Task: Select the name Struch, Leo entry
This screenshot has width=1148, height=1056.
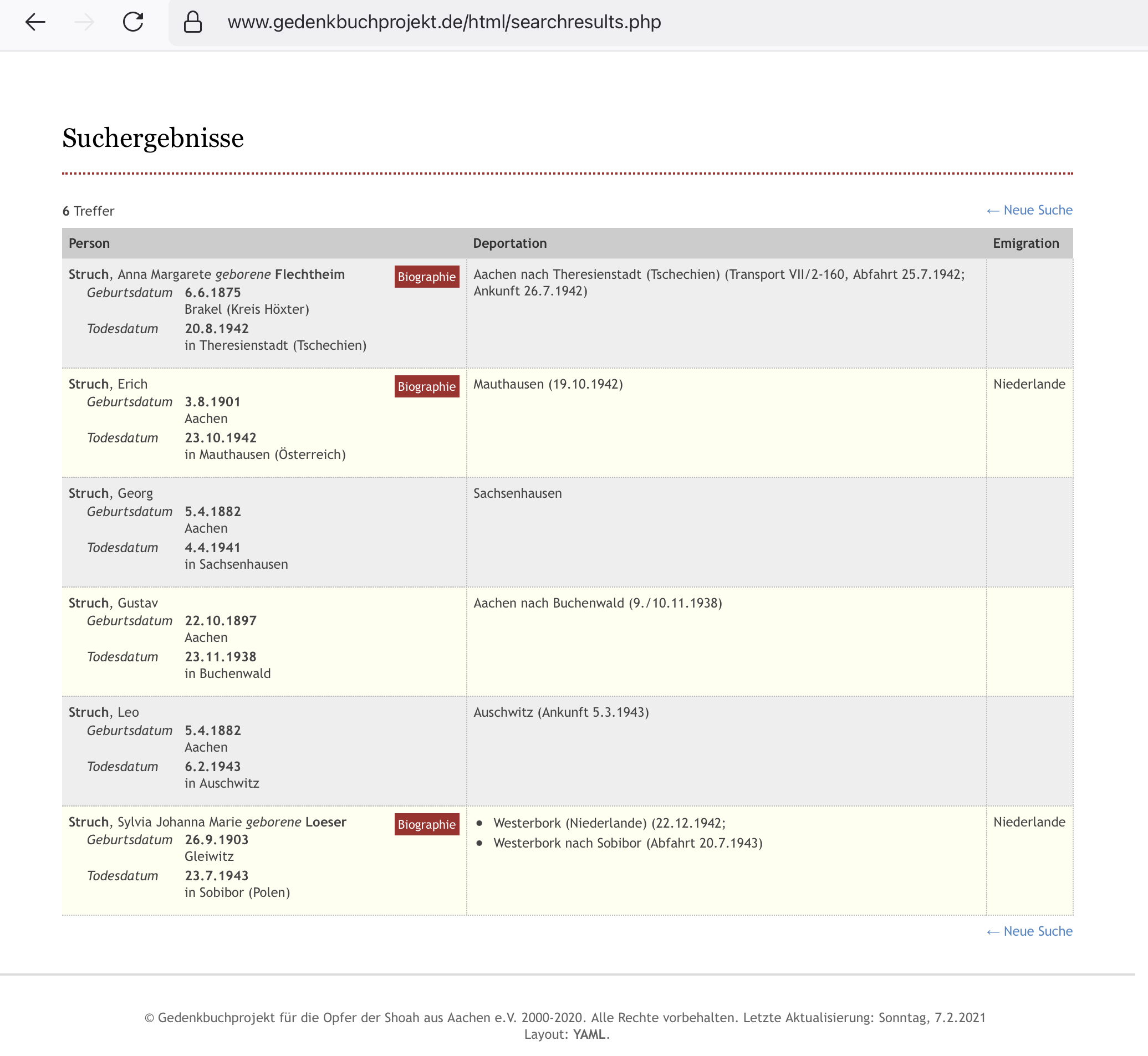Action: [104, 712]
